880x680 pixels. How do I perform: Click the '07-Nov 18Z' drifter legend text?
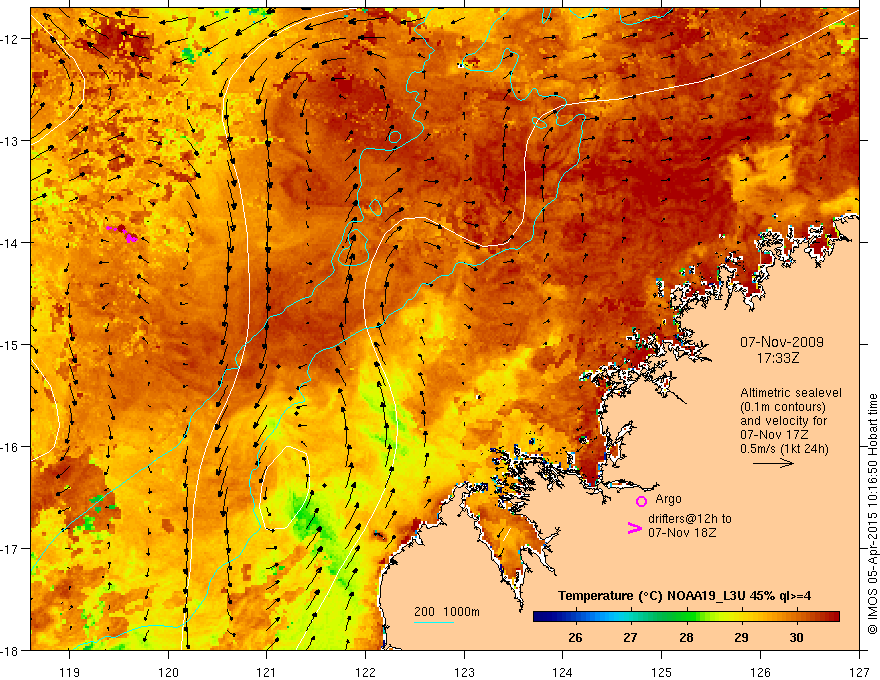coord(682,533)
